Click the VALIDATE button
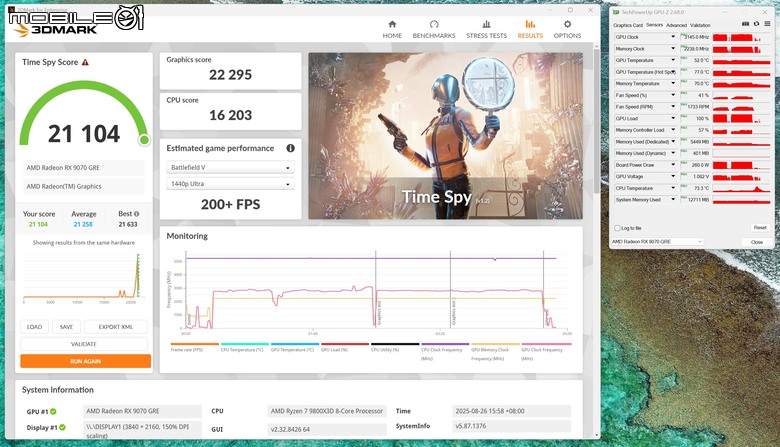The height and width of the screenshot is (447, 780). pyautogui.click(x=84, y=344)
